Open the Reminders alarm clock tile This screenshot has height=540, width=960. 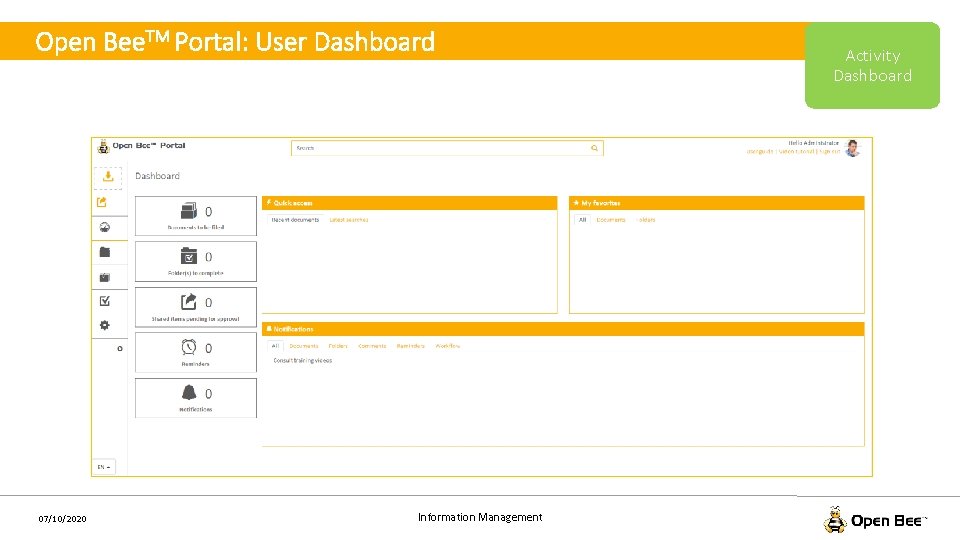click(x=196, y=353)
